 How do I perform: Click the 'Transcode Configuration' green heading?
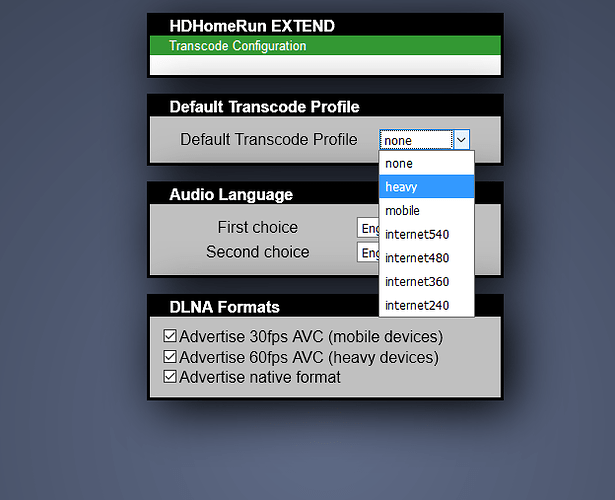pos(238,45)
